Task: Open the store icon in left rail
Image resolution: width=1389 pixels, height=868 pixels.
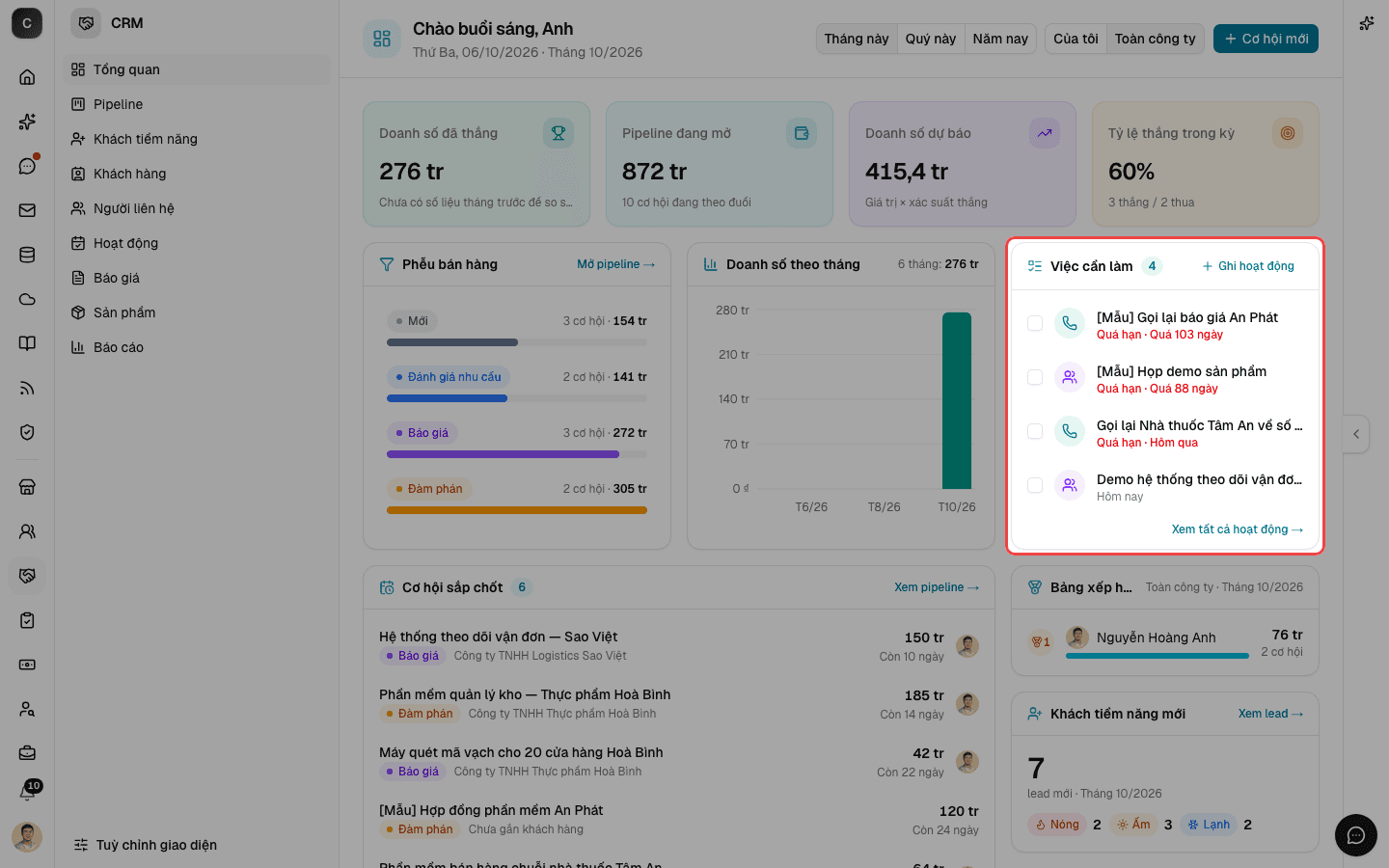Action: 27,487
